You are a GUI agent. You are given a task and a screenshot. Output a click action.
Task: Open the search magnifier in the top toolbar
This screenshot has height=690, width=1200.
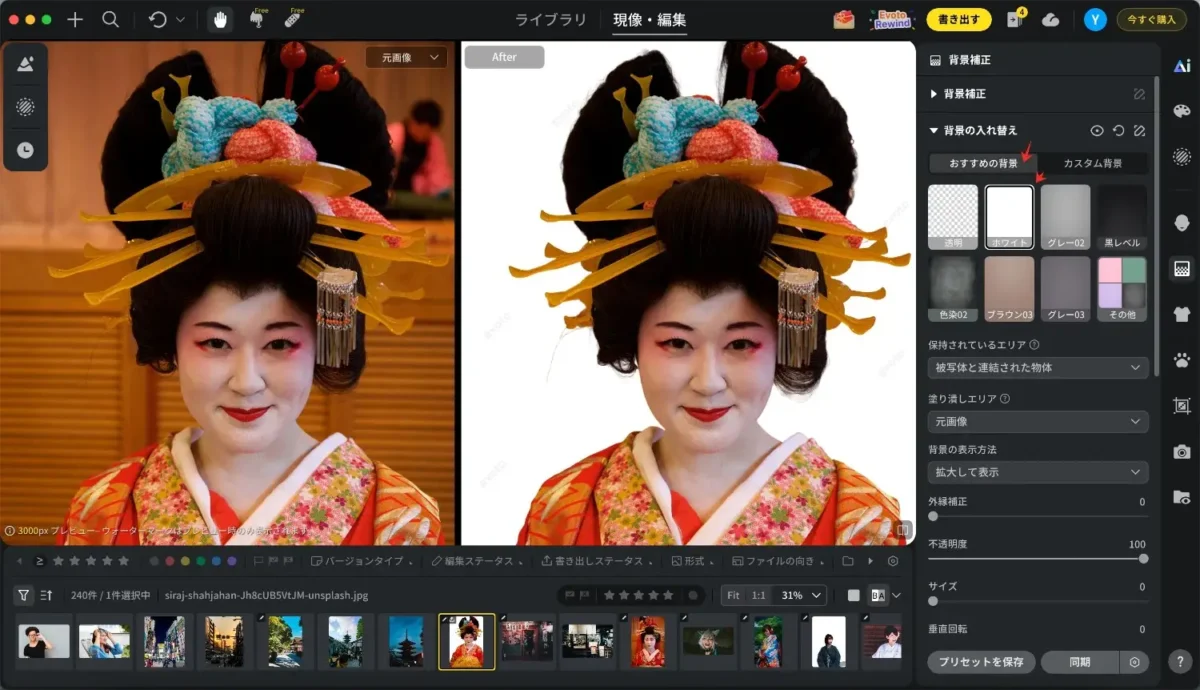[111, 19]
